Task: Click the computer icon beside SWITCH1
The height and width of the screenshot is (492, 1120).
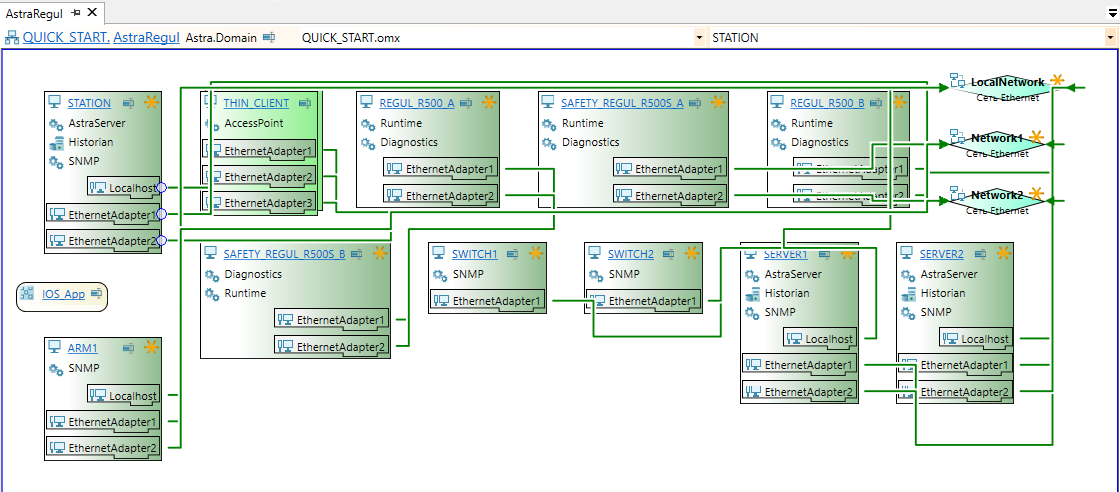Action: click(x=439, y=254)
